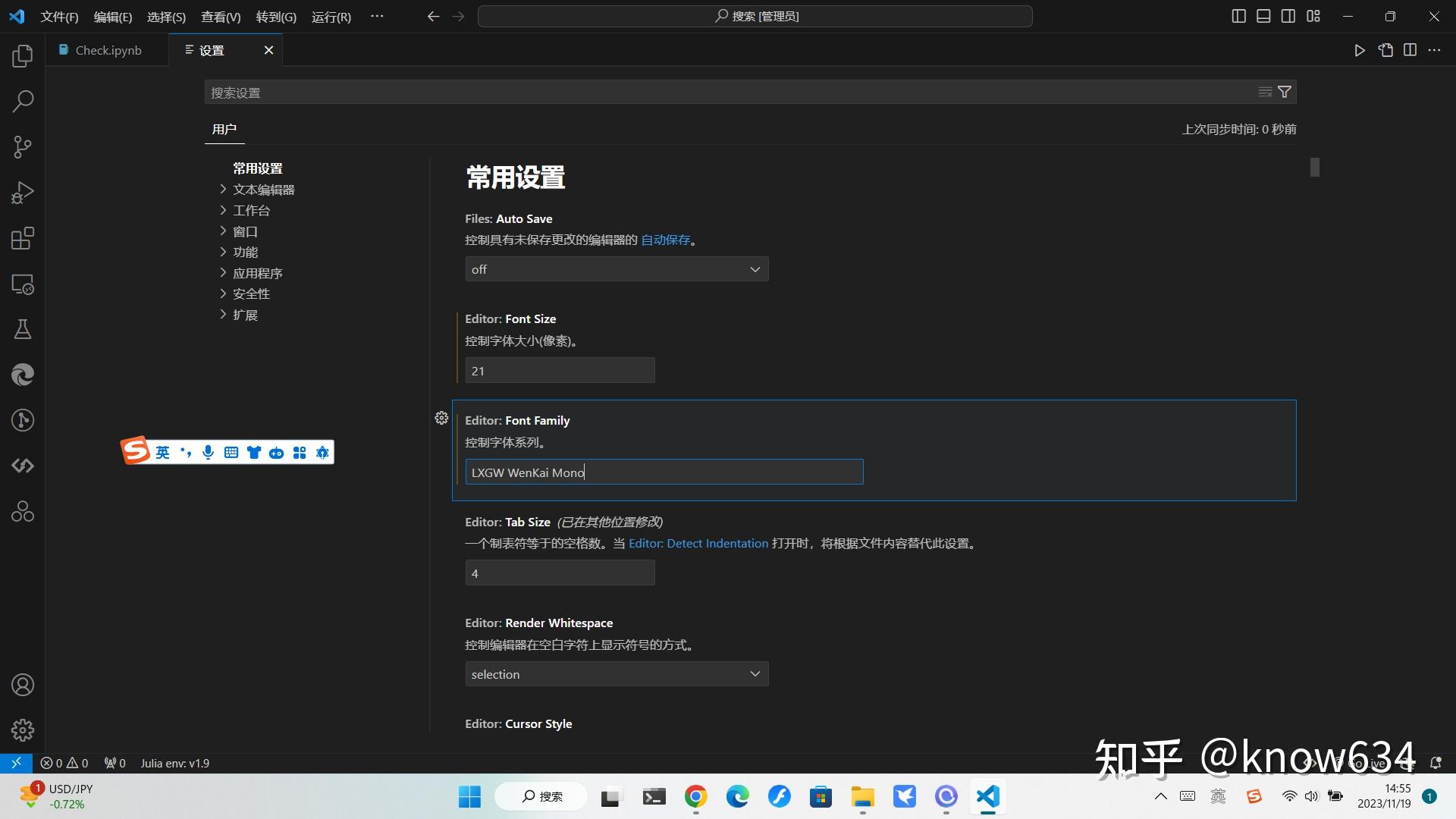This screenshot has height=819, width=1456.
Task: Click the filter funnel icon in settings search
Action: point(1285,92)
